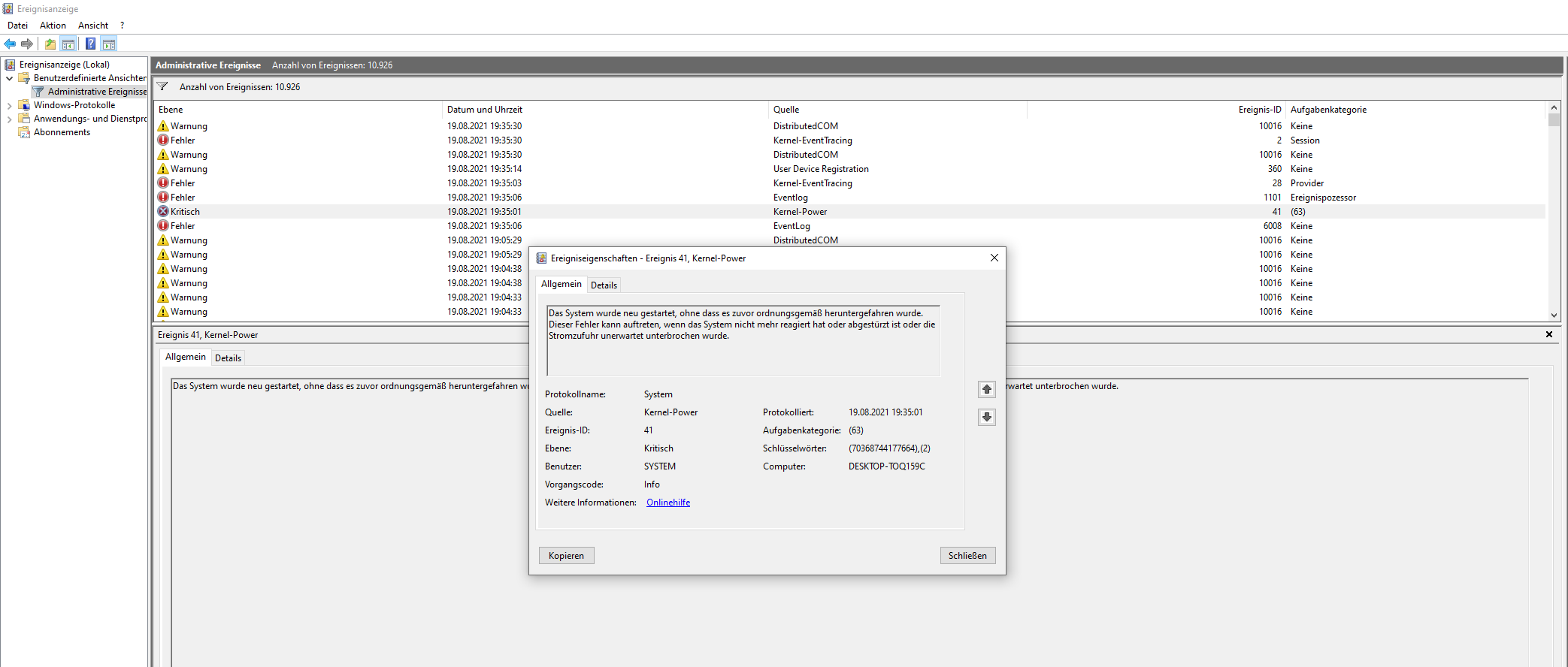Click warning icon of User Device Registration row

click(163, 169)
